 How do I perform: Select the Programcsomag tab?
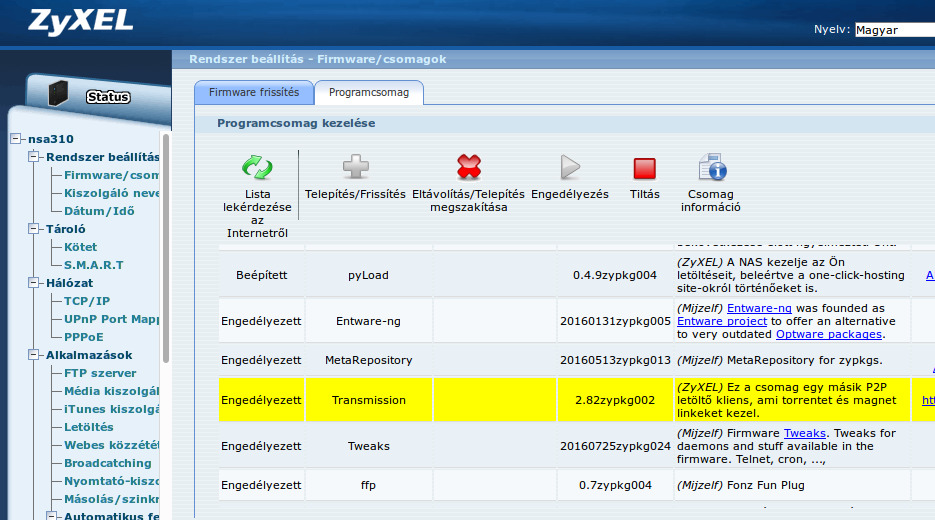(369, 92)
